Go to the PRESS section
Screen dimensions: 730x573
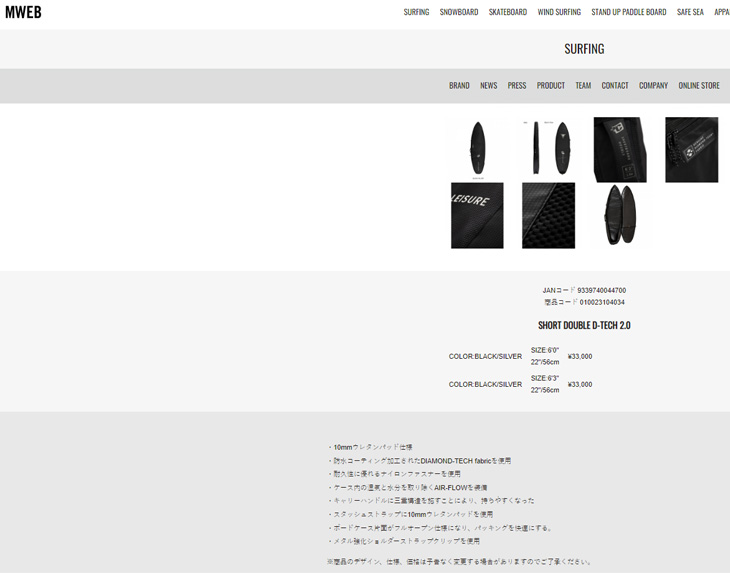pyautogui.click(x=517, y=86)
